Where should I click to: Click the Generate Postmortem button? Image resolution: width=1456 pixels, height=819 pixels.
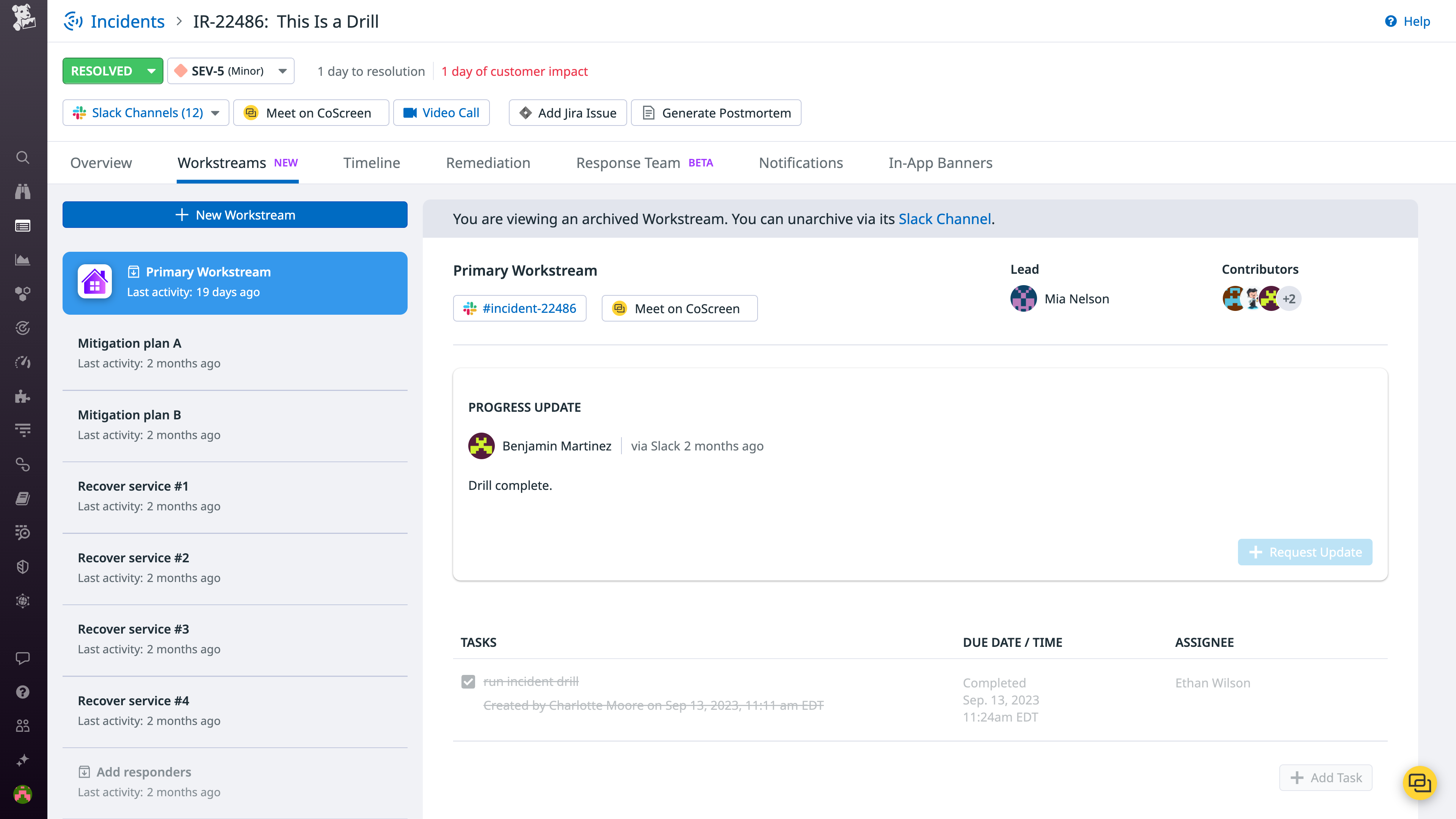point(715,113)
